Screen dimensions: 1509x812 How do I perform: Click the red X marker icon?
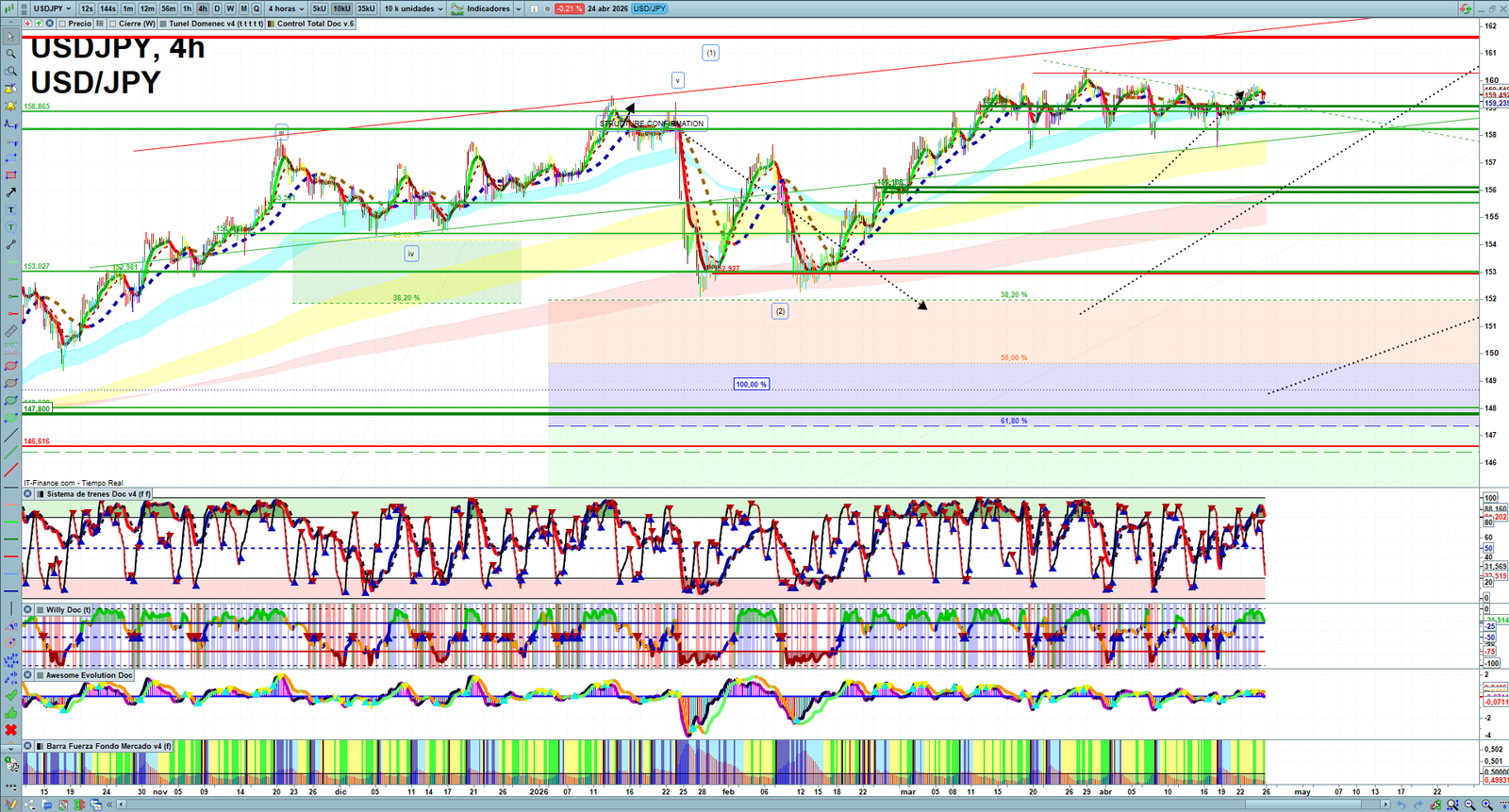pos(10,730)
